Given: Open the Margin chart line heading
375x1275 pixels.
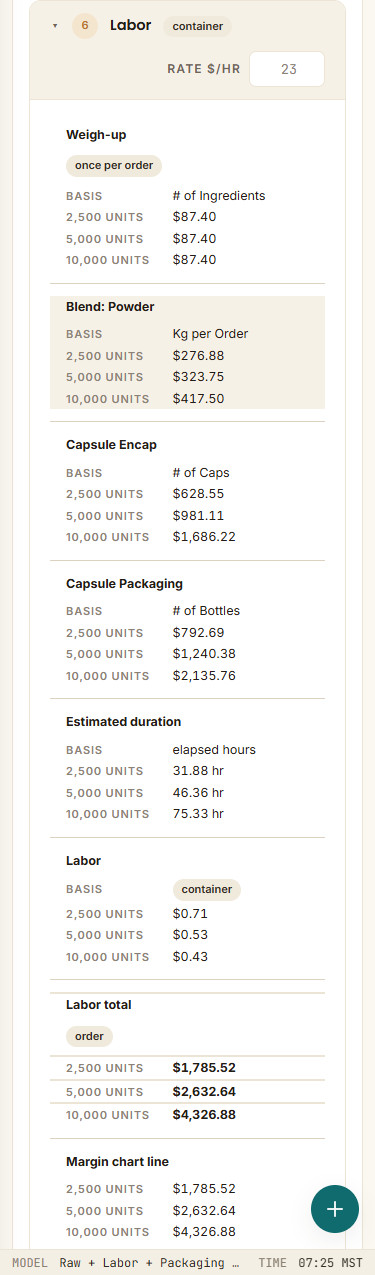Looking at the screenshot, I should 117,1161.
